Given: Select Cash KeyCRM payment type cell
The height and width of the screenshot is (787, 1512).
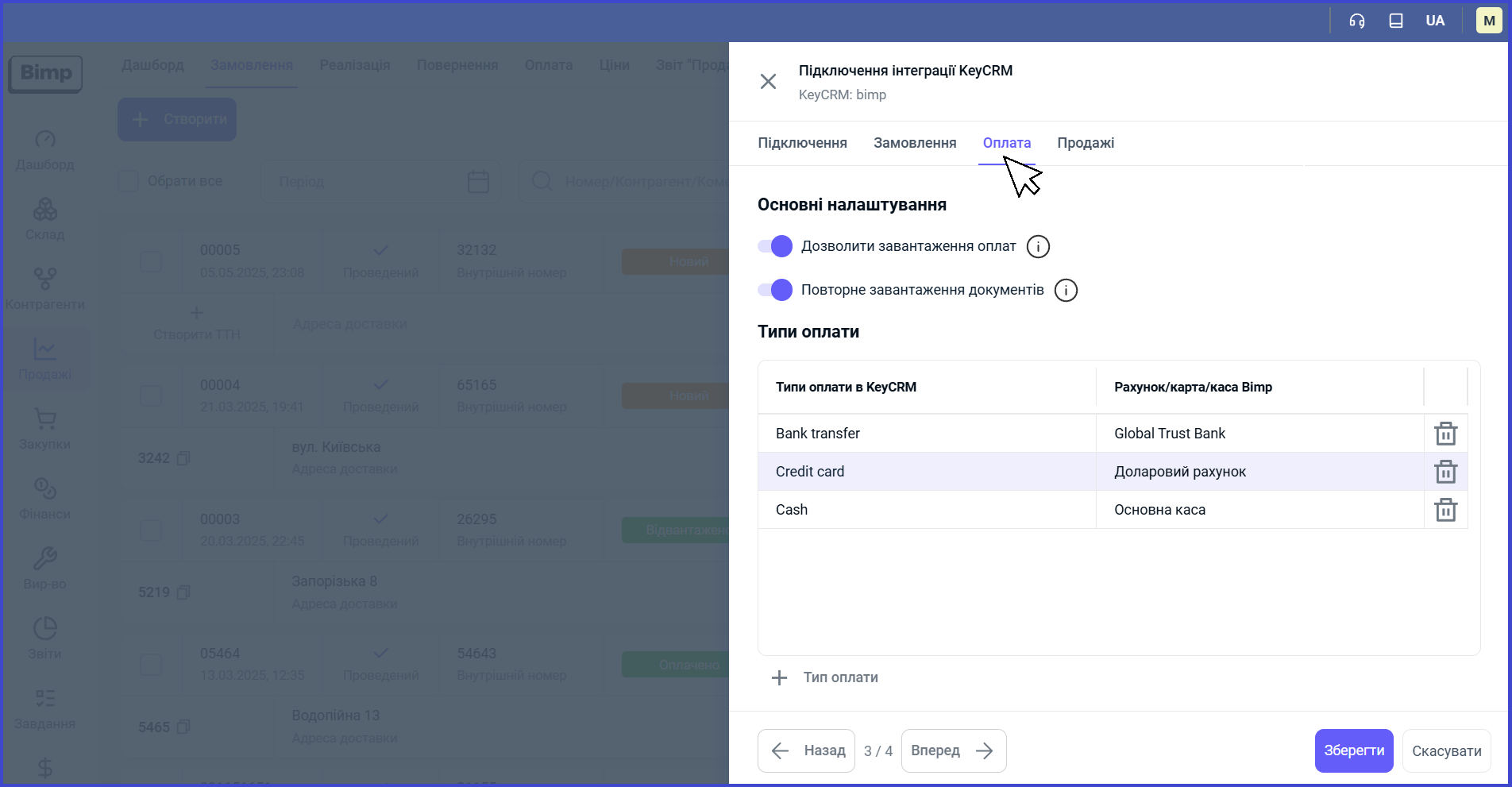Looking at the screenshot, I should (x=927, y=510).
